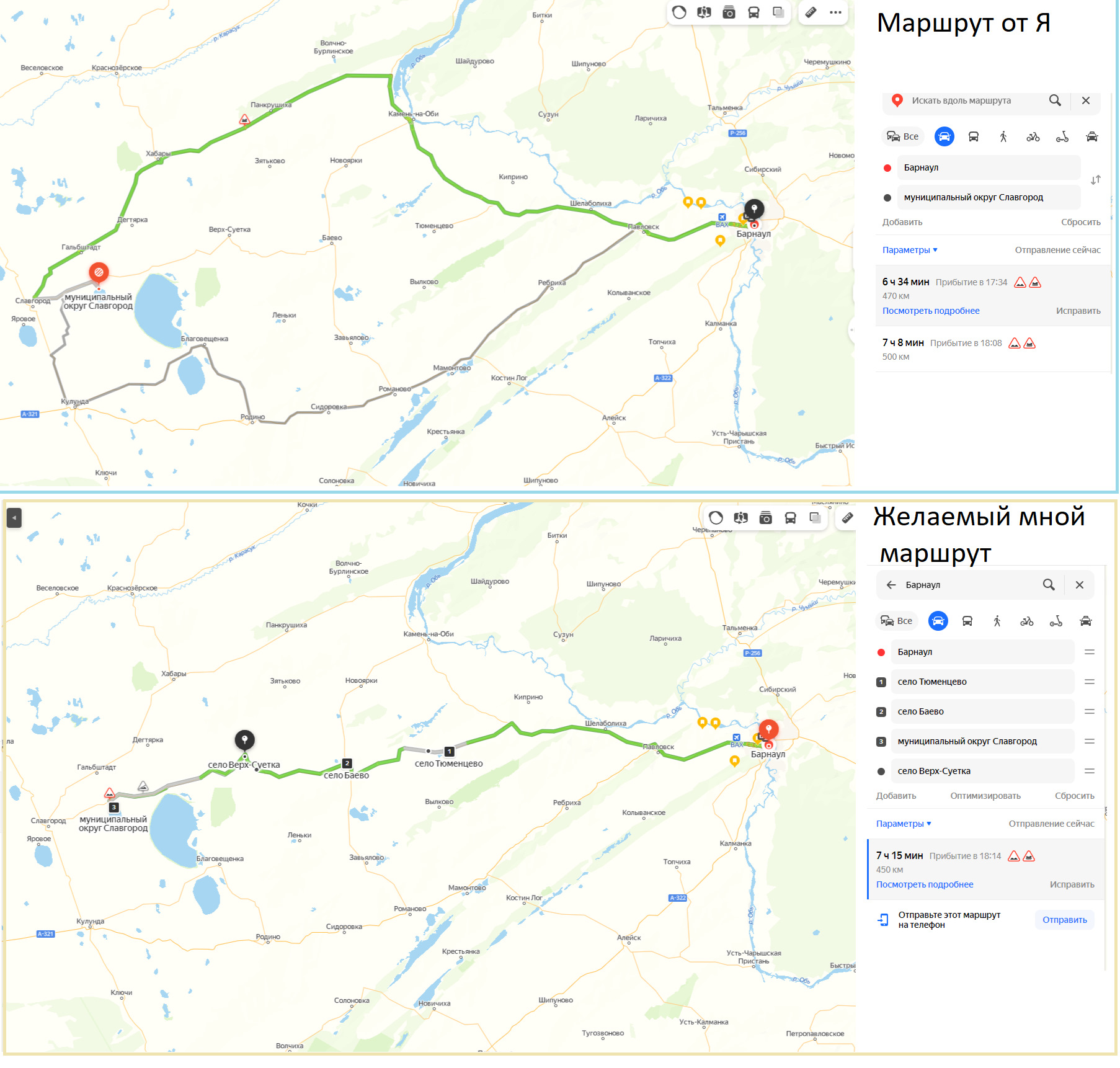This screenshot has height=1068, width=1120.
Task: Show public transport icon in bottom toolbar
Action: coord(790,518)
